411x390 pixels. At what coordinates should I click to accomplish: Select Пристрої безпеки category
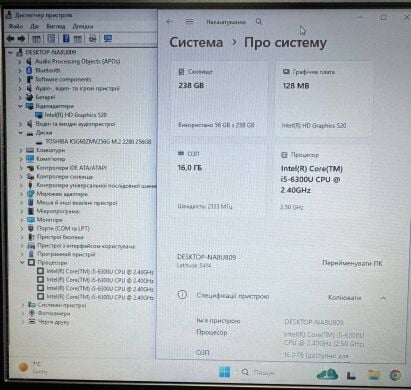[60, 237]
